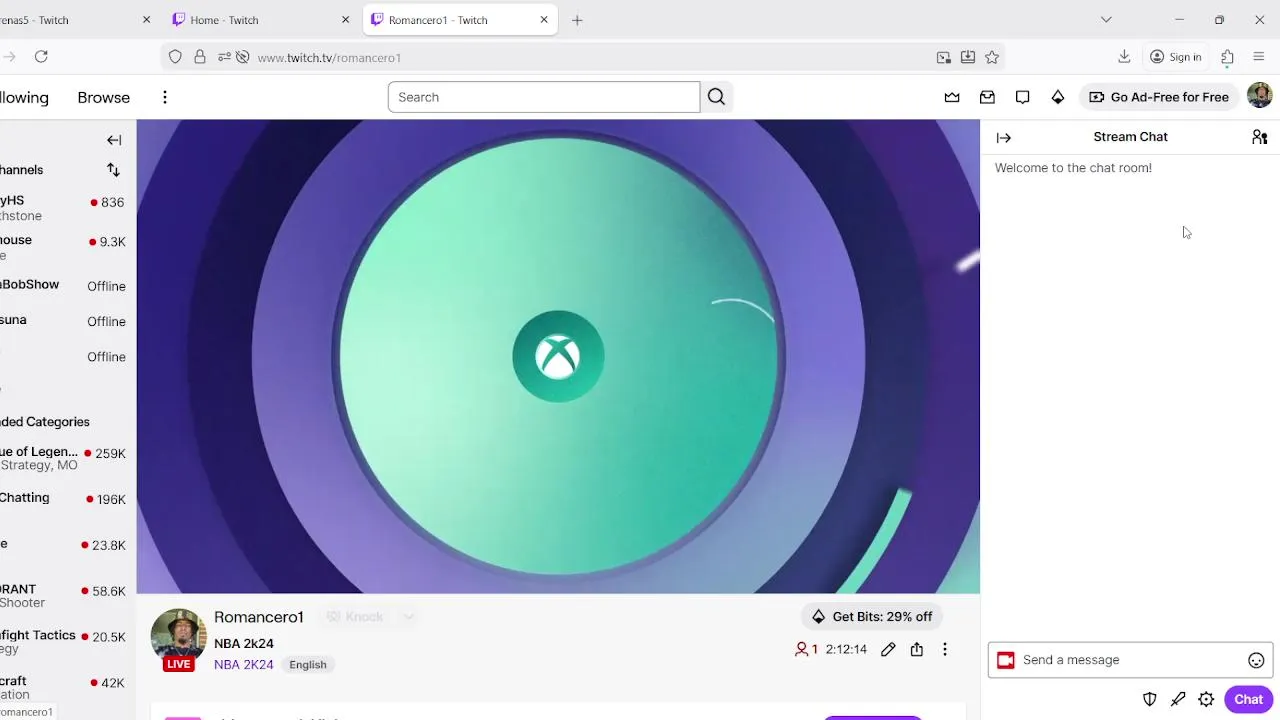Open the browser extensions icon

pyautogui.click(x=1227, y=57)
